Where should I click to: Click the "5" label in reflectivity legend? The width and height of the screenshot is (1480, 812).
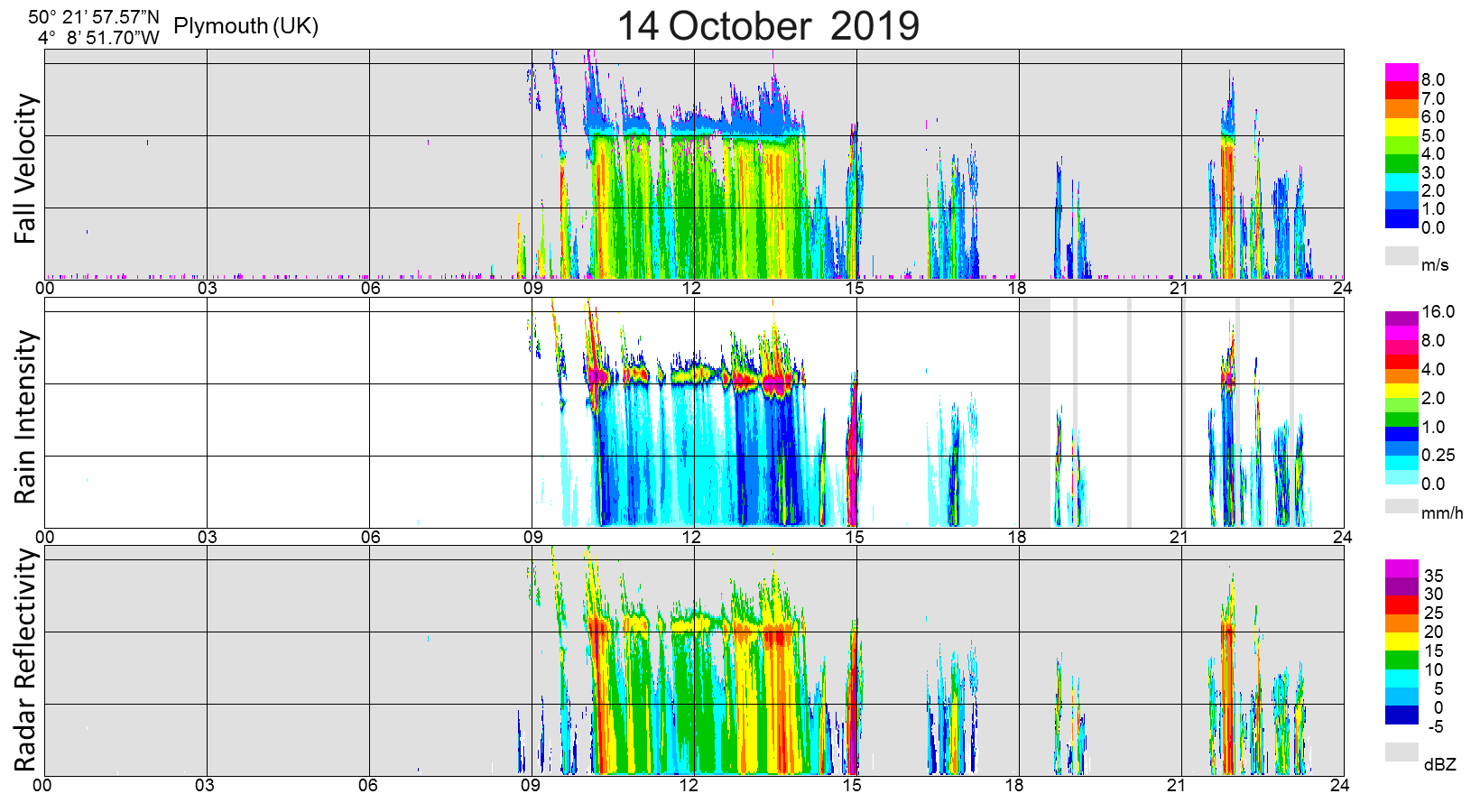[1438, 689]
